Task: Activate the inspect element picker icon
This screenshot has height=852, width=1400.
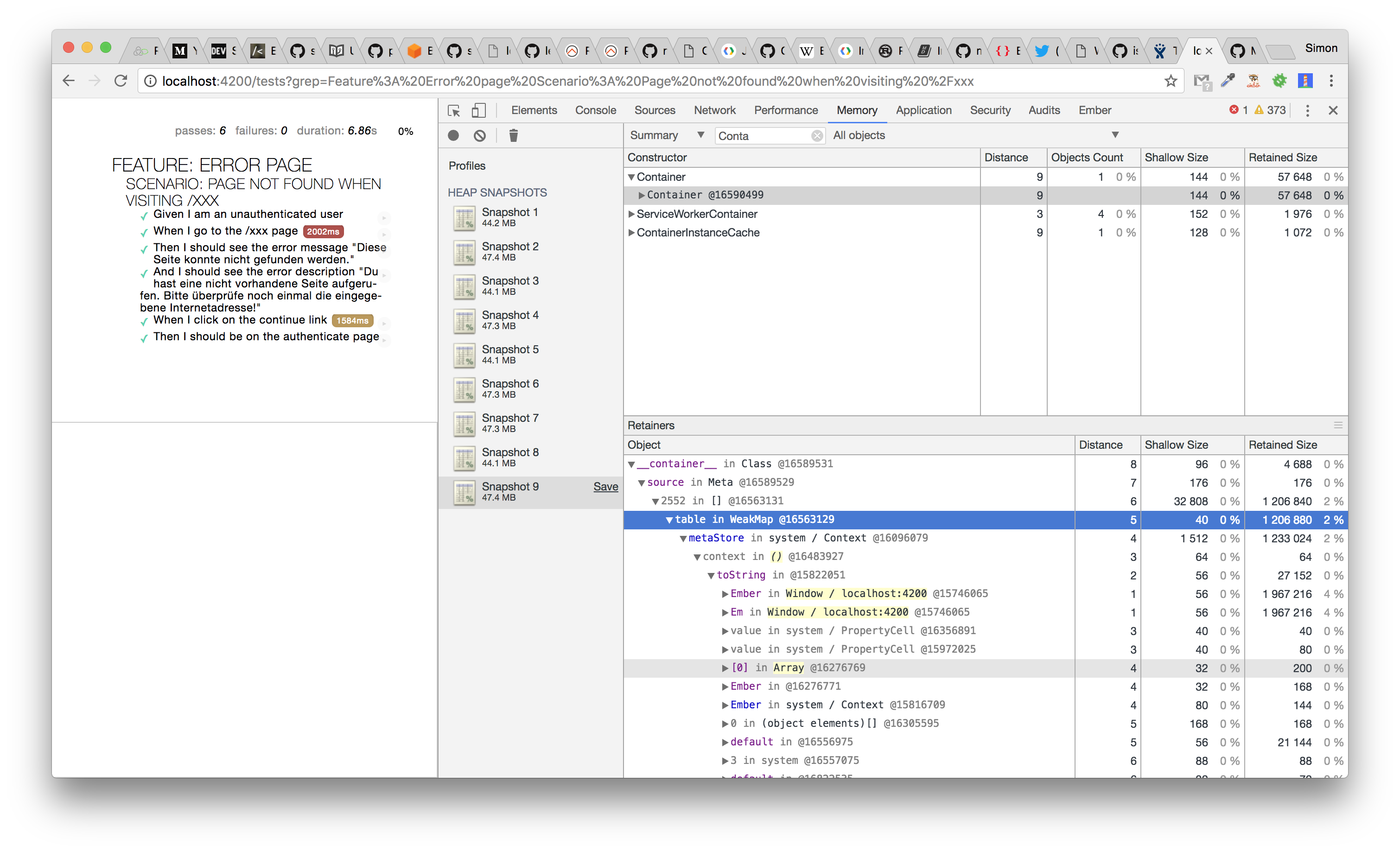Action: point(453,110)
